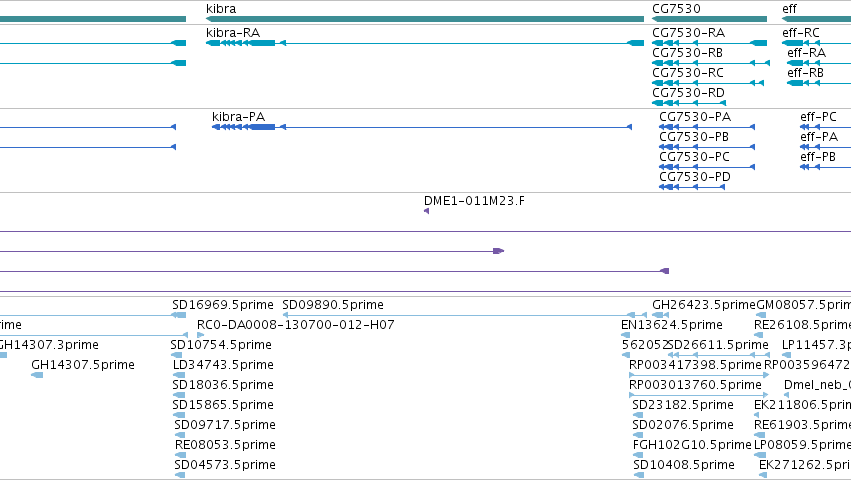Select EST label SD09717.5prime
This screenshot has height=480, width=851.
pyautogui.click(x=225, y=425)
